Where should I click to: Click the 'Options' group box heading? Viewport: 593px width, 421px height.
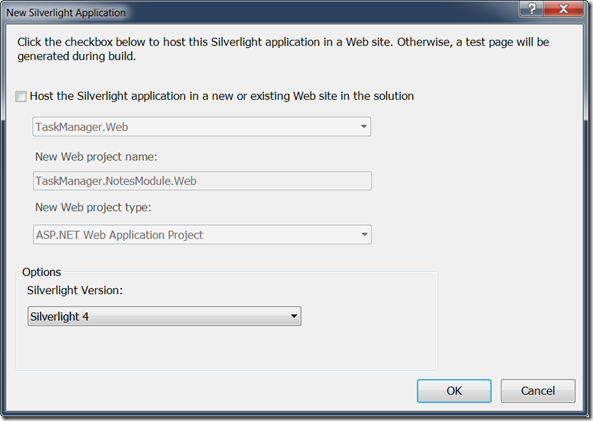click(42, 272)
